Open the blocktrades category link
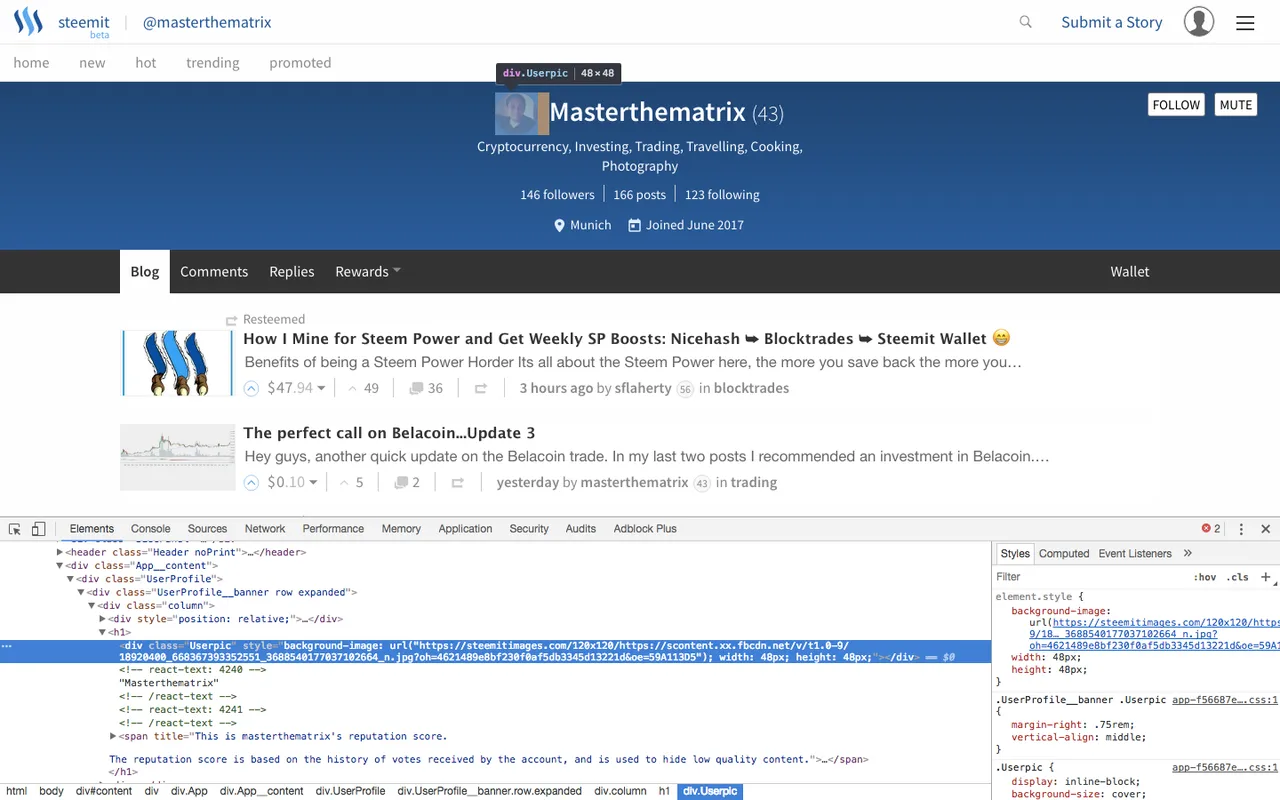The height and width of the screenshot is (800, 1280). tap(751, 388)
